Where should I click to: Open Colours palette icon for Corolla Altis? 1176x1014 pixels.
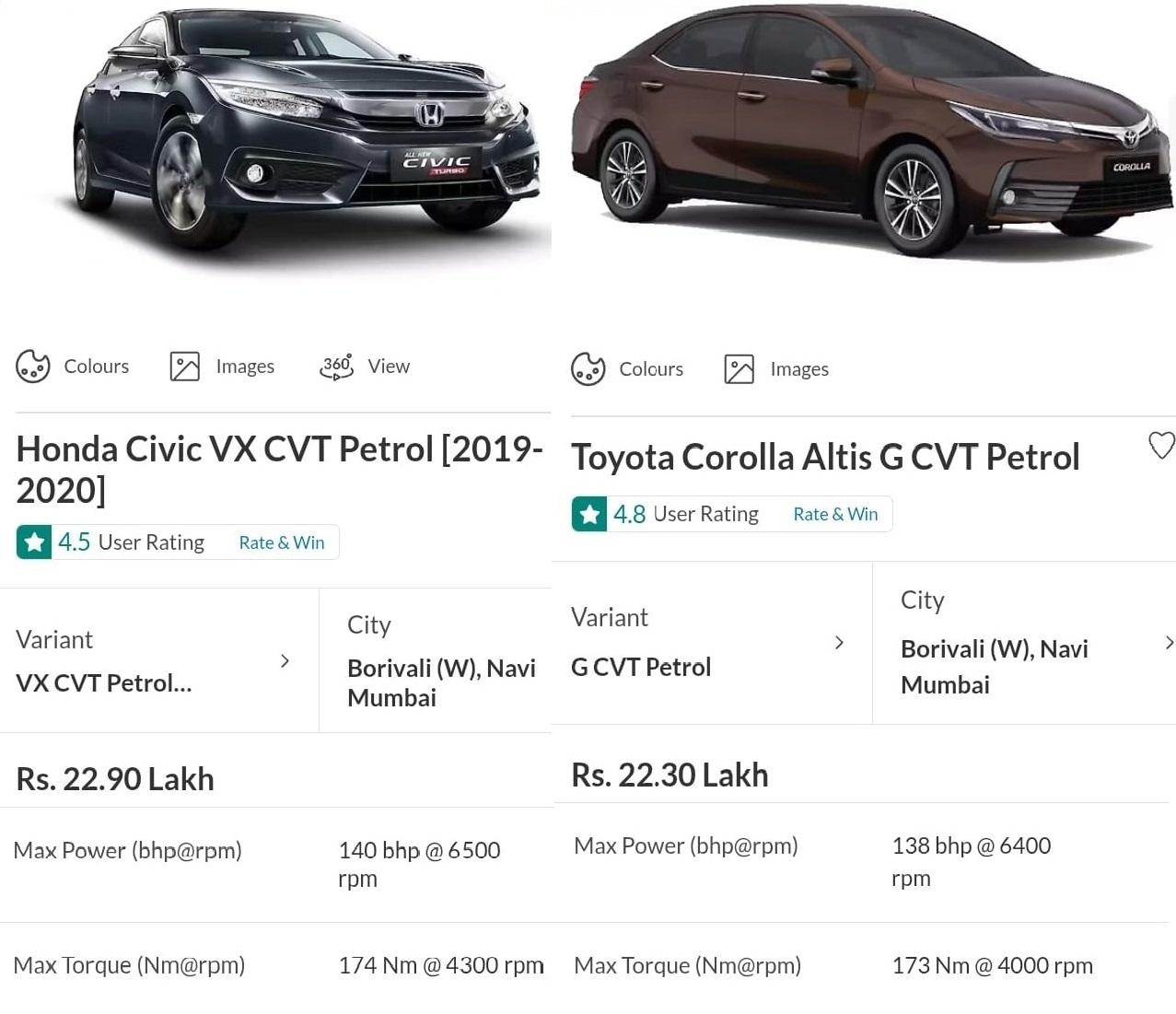click(x=588, y=369)
